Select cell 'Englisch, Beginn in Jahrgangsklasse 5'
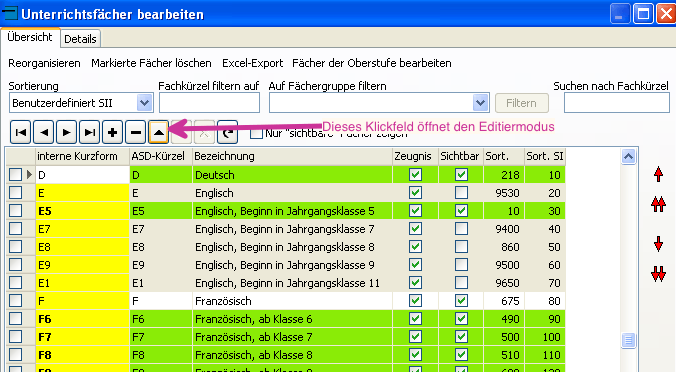The width and height of the screenshot is (676, 372). [292, 211]
